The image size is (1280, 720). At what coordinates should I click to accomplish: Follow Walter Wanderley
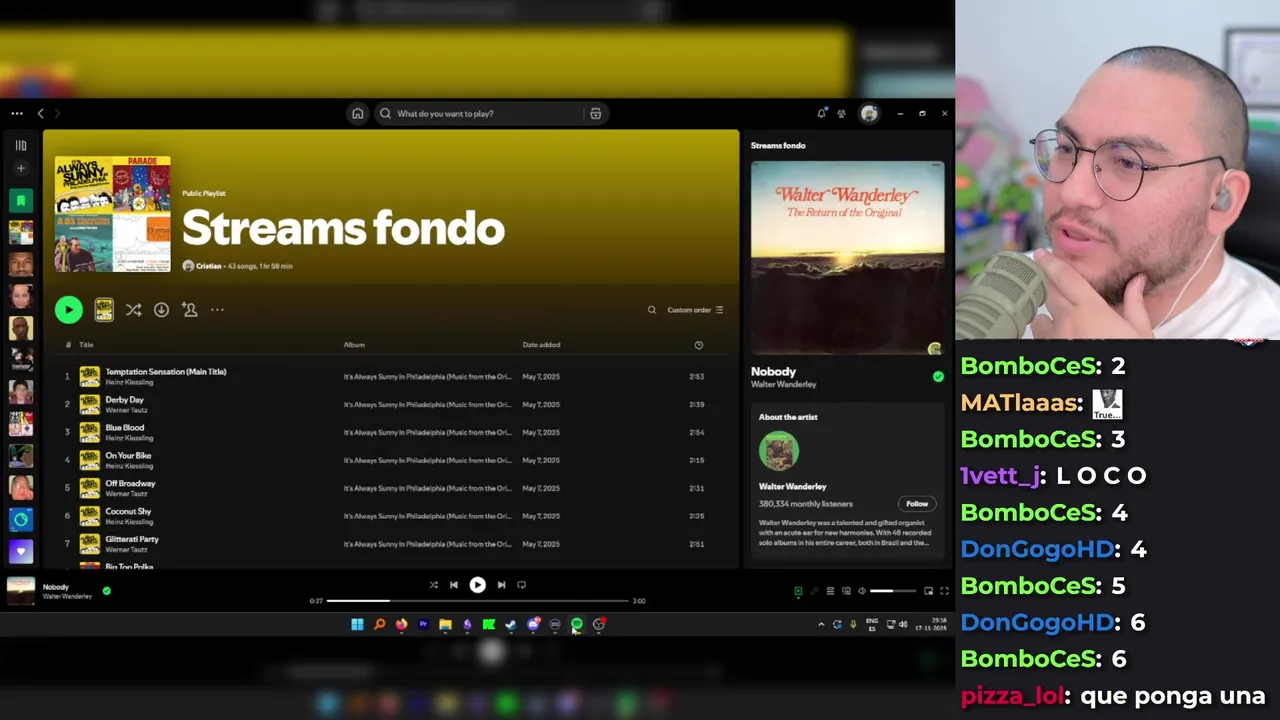tap(917, 504)
